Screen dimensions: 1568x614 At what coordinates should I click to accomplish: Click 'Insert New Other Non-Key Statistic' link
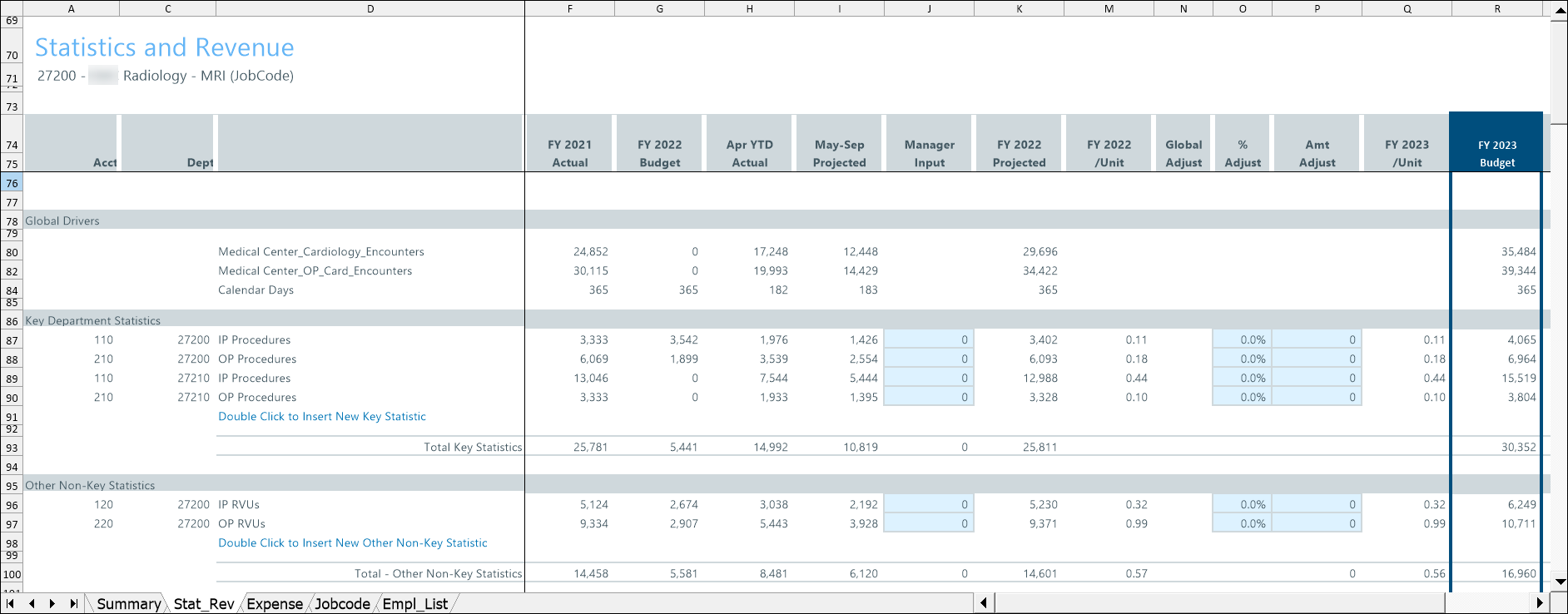click(352, 543)
